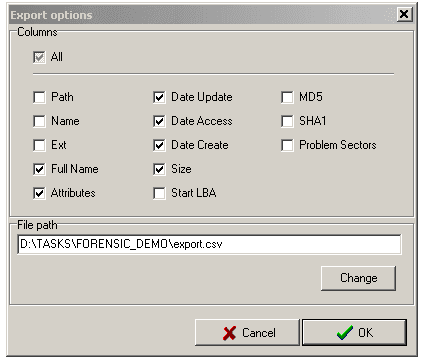Enable the Start LBA column
425x362 pixels.
[159, 193]
